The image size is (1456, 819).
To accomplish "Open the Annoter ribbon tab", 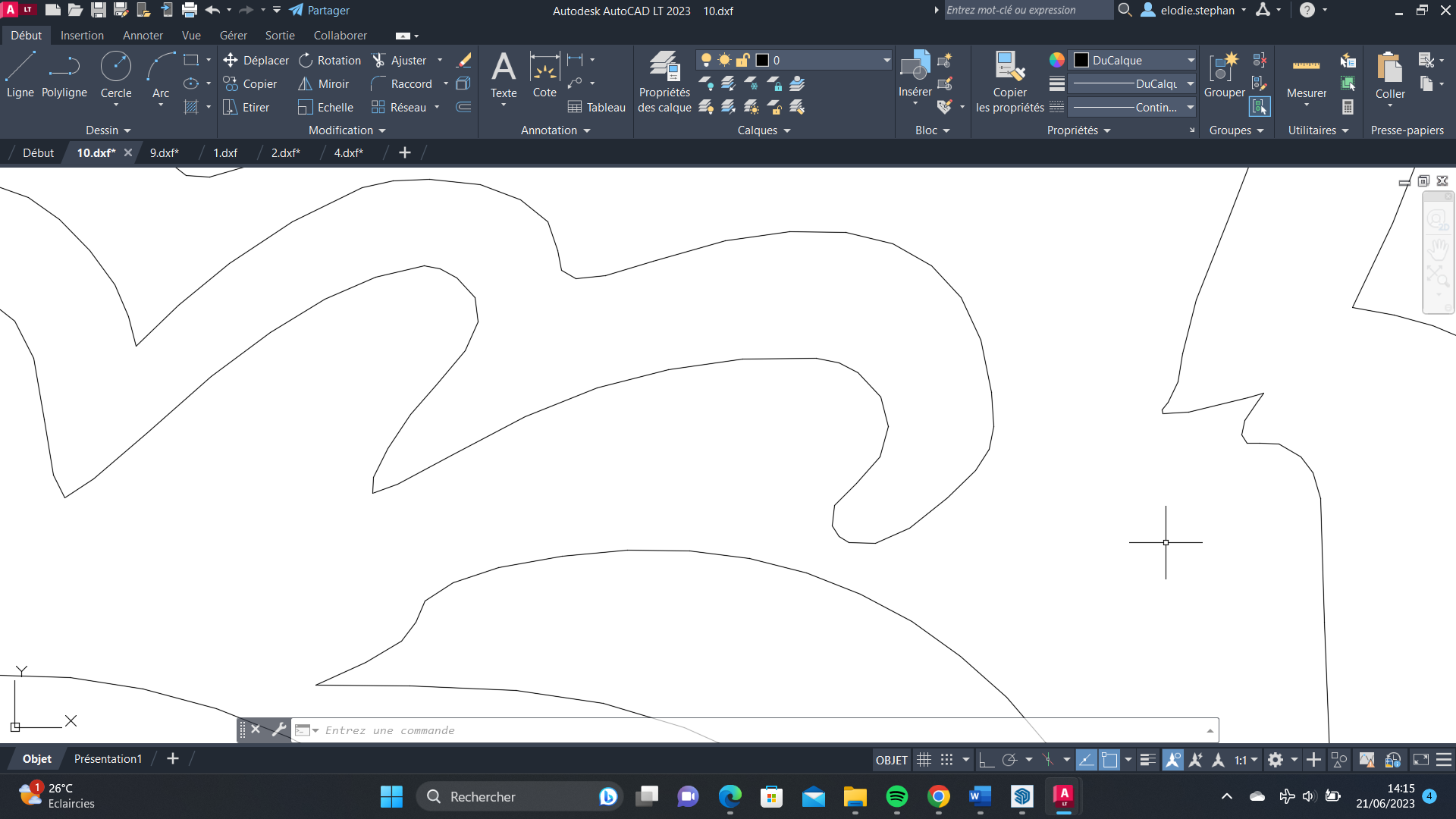I will tap(143, 36).
